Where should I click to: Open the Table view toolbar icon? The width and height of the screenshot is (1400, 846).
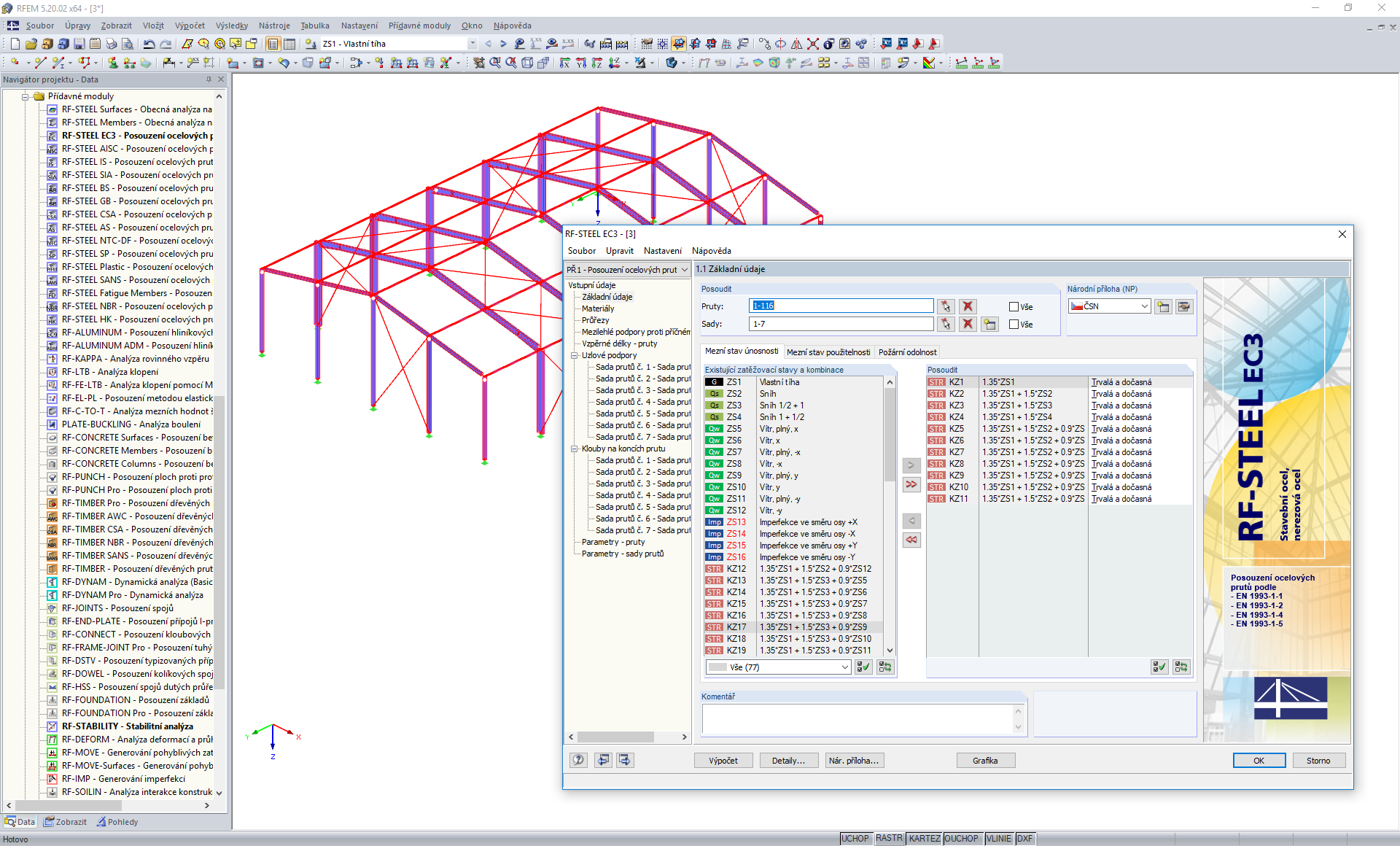click(x=289, y=44)
